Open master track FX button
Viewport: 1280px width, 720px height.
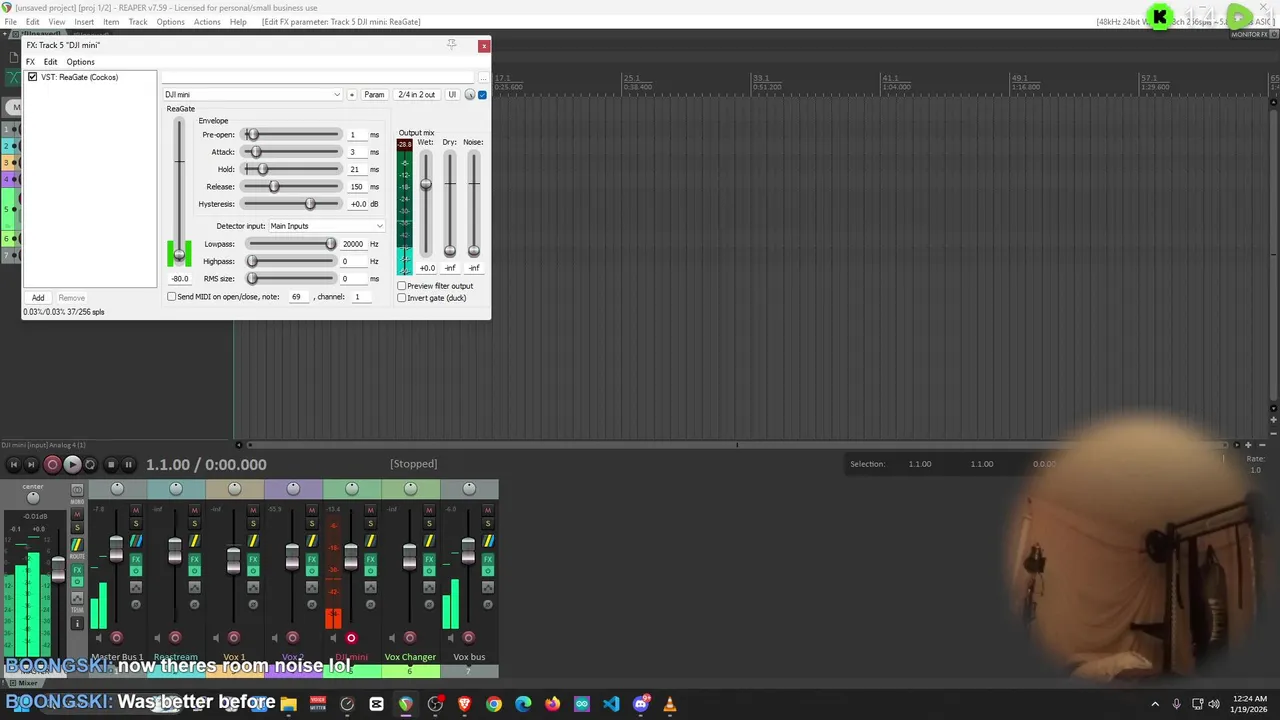click(x=77, y=570)
